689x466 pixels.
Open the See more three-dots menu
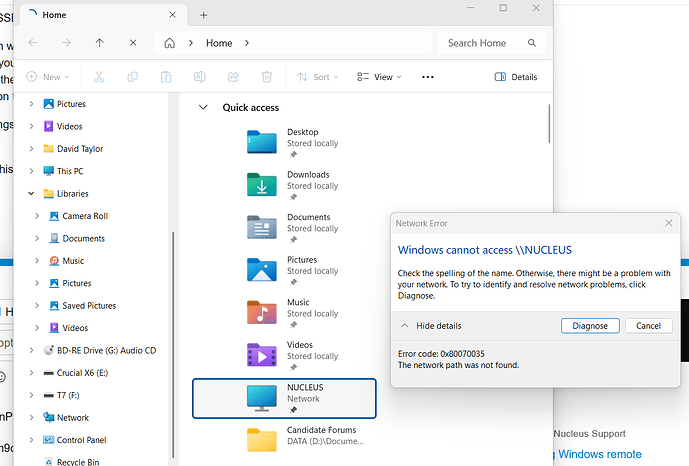(x=428, y=77)
